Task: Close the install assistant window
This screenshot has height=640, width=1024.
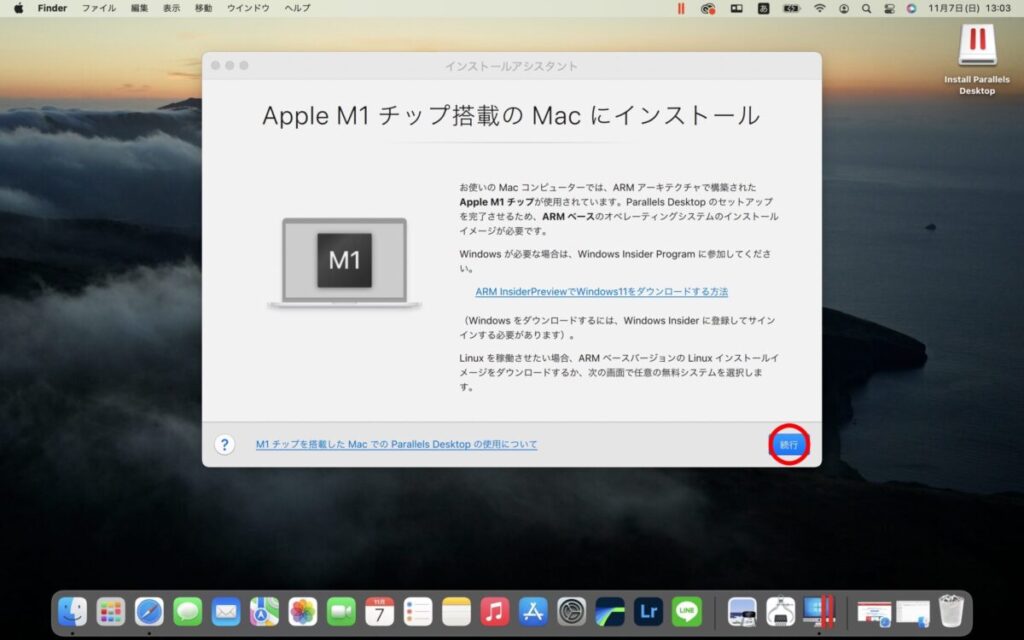Action: pyautogui.click(x=216, y=65)
